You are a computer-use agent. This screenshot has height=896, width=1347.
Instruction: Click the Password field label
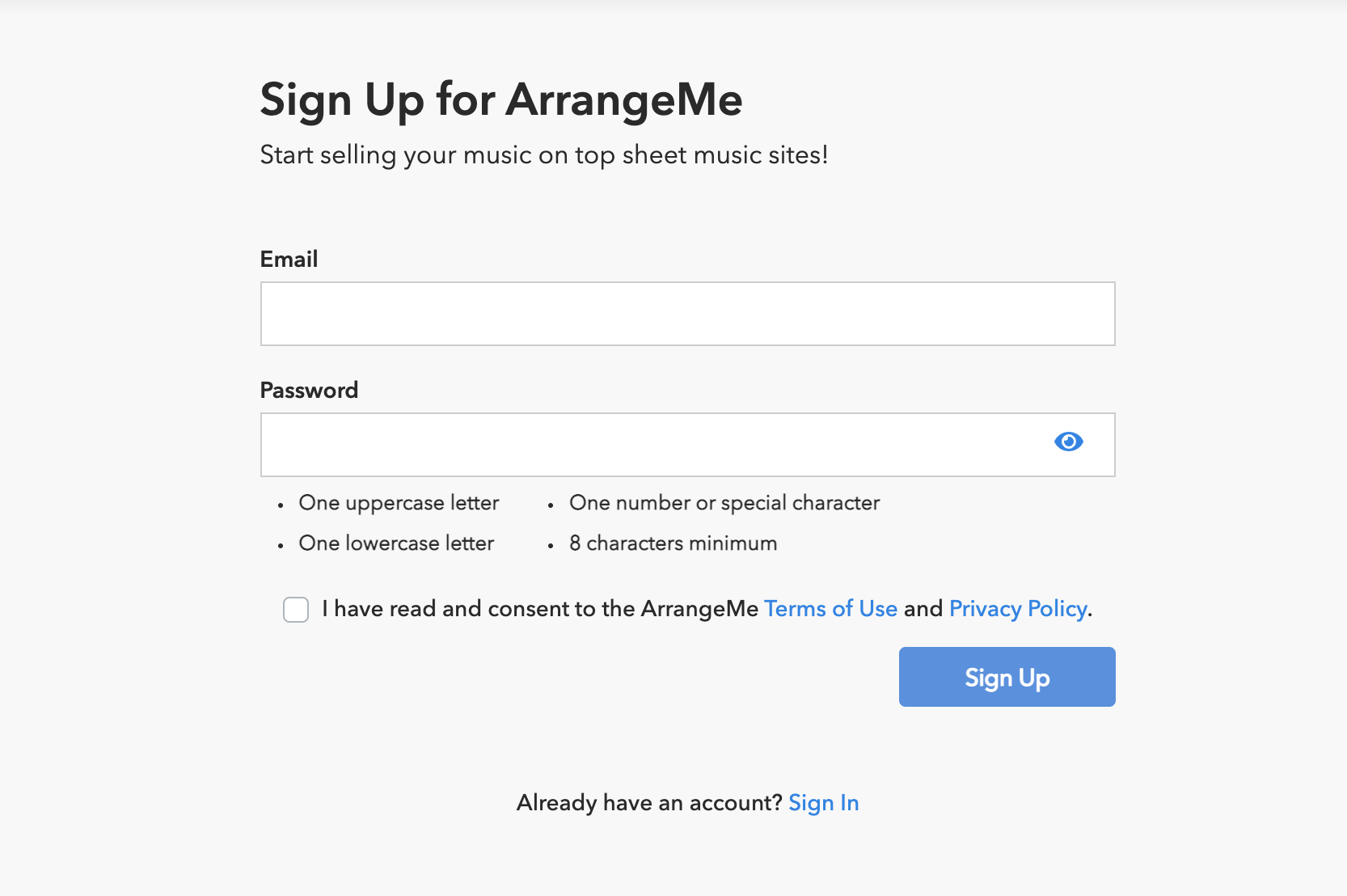pyautogui.click(x=309, y=390)
